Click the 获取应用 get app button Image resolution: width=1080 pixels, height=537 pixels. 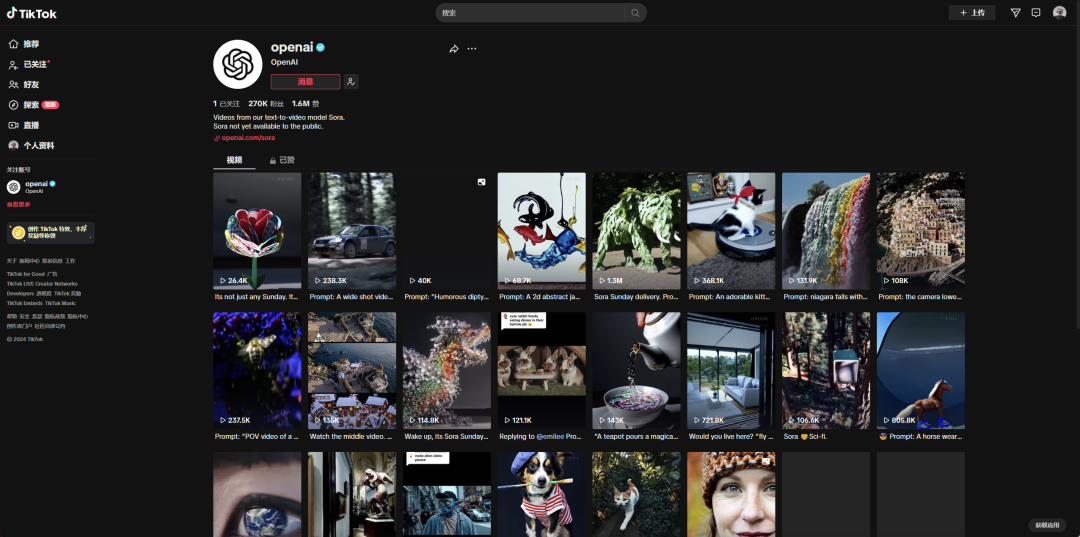(1047, 525)
